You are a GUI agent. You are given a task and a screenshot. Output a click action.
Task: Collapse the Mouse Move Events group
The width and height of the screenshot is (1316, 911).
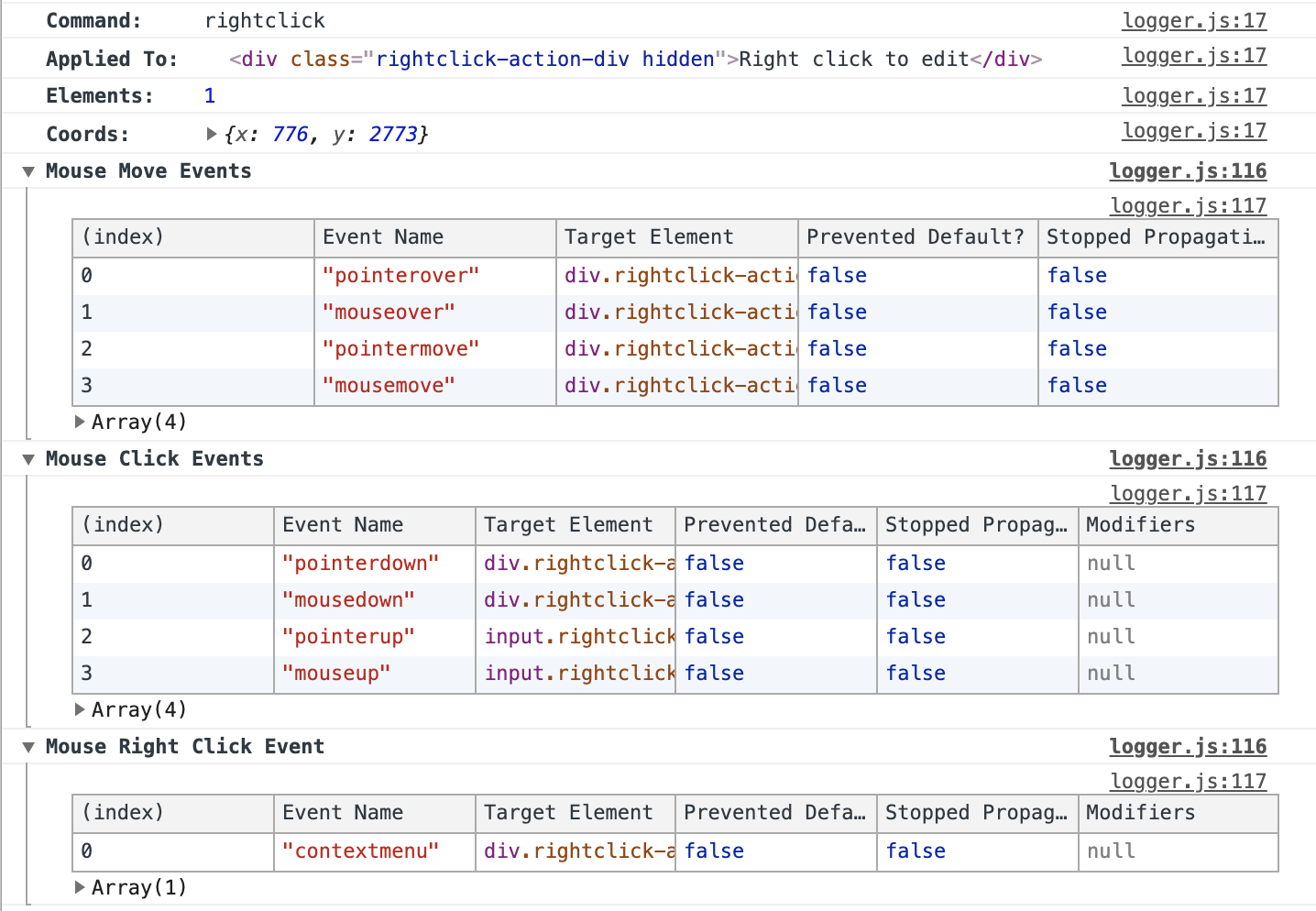pos(28,170)
